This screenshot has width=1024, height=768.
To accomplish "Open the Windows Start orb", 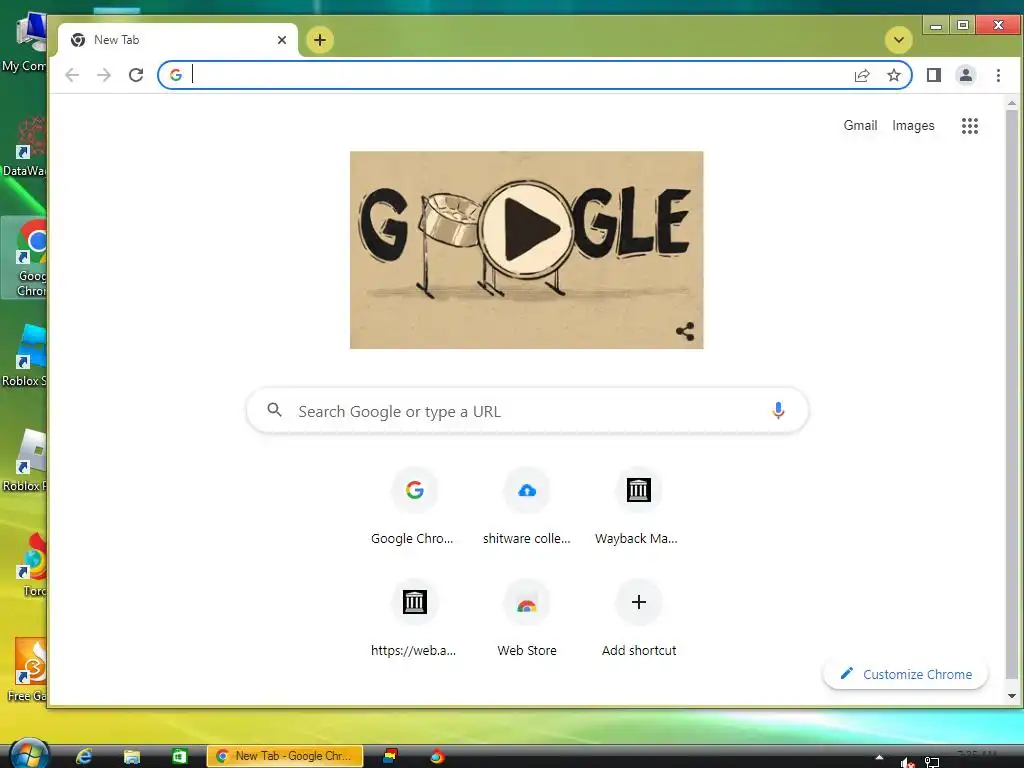I will pos(29,755).
